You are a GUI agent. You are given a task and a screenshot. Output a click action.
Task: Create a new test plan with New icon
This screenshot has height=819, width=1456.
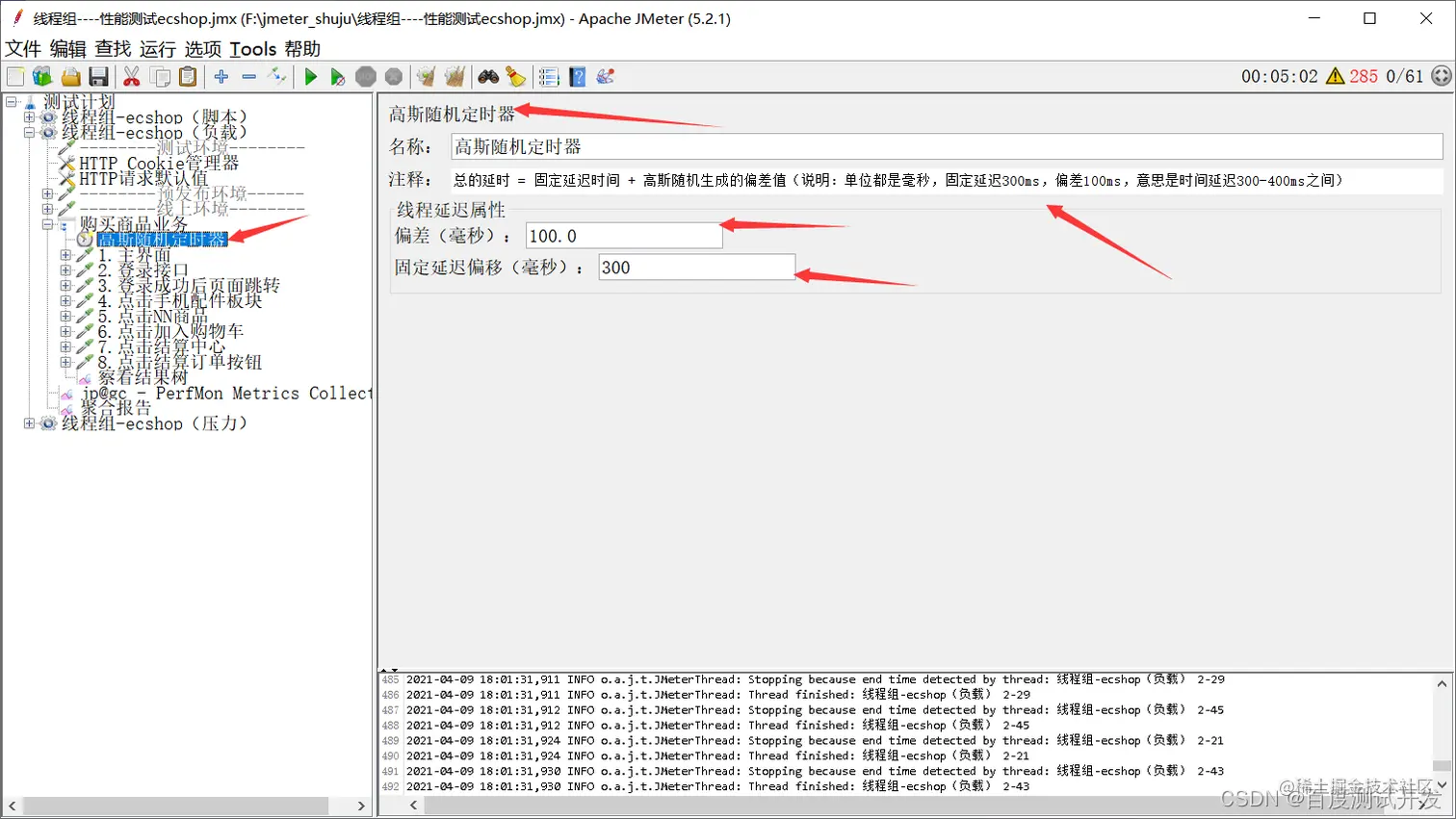click(15, 77)
